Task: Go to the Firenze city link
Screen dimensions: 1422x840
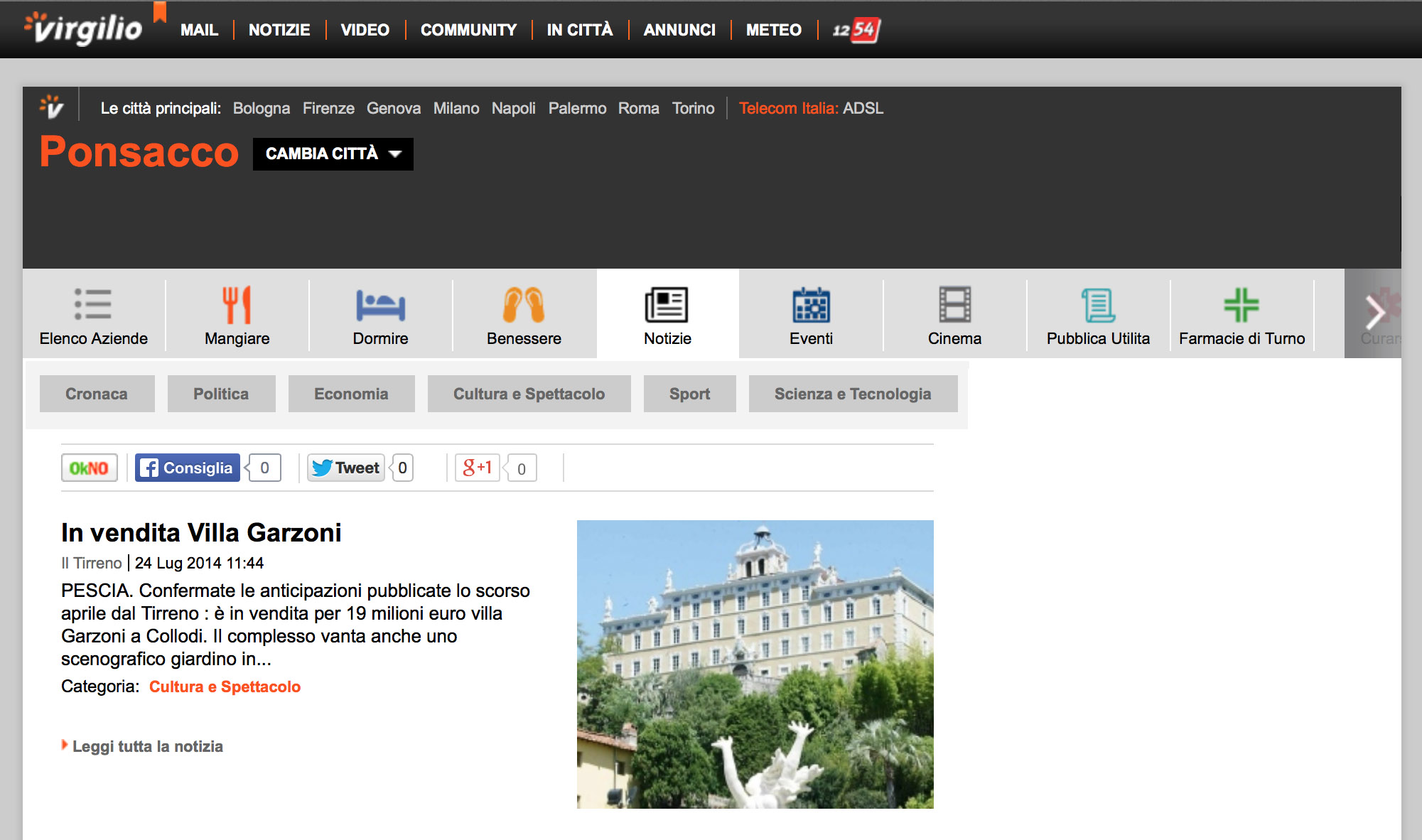Action: tap(328, 108)
